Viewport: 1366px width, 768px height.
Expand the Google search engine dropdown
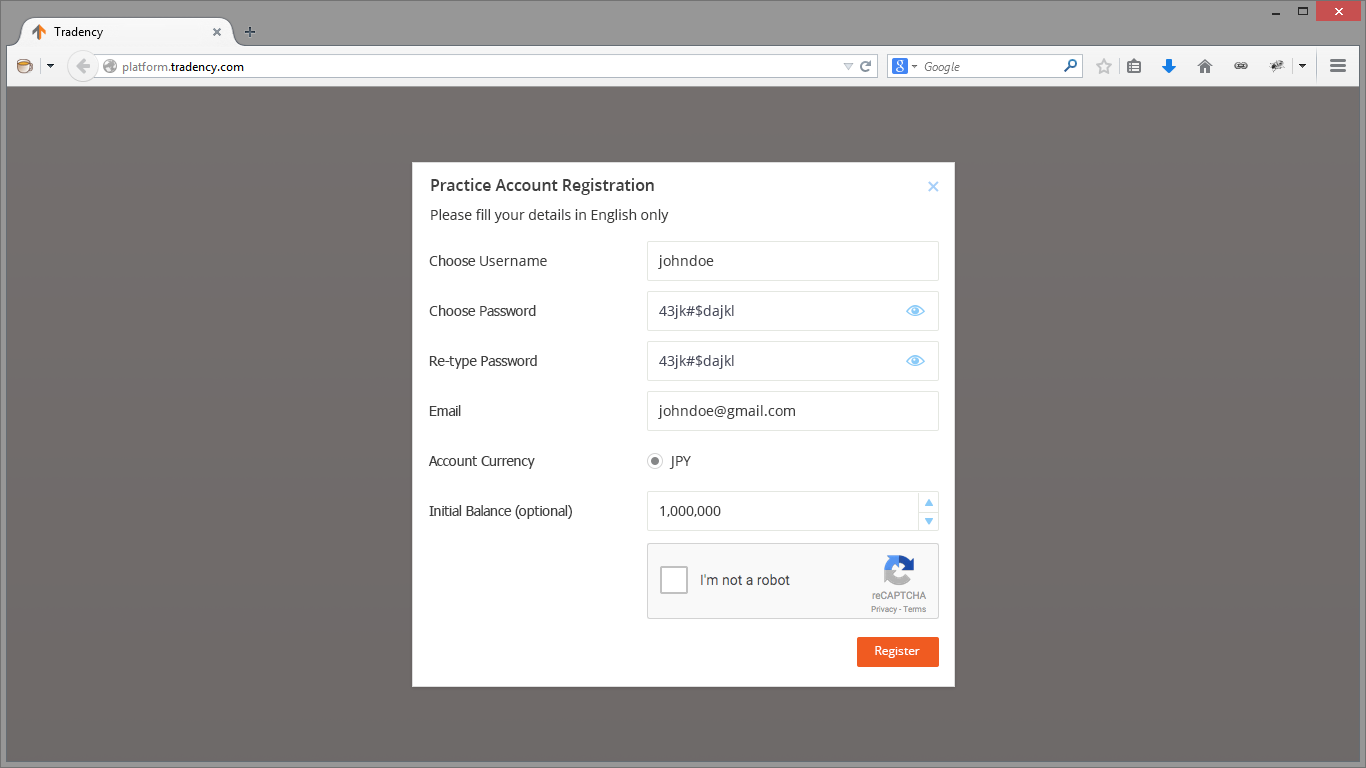(x=904, y=67)
